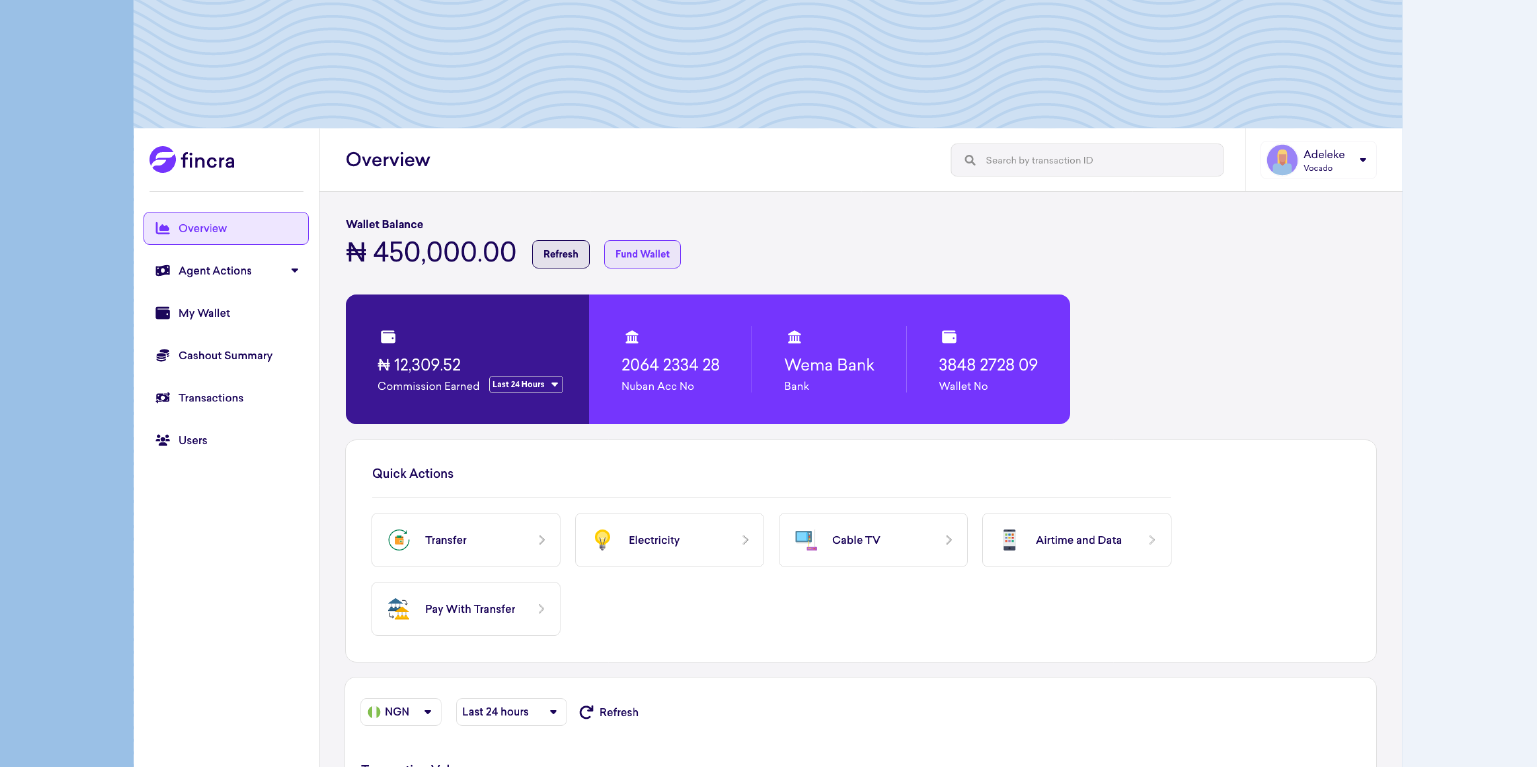This screenshot has width=1537, height=767.
Task: Open the Overview sidebar menu item
Action: coord(226,228)
